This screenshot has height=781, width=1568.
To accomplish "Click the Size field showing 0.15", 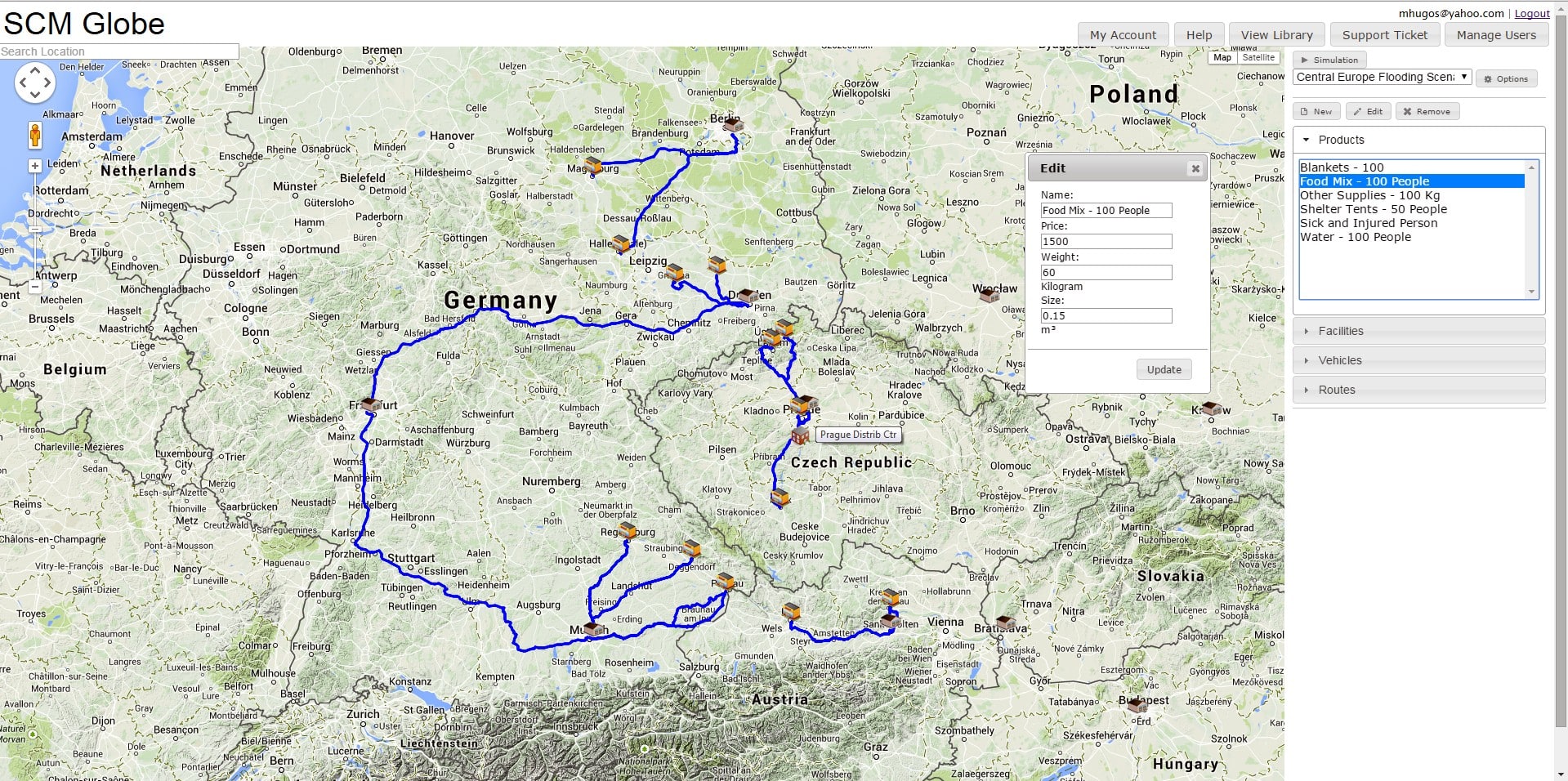I will click(1106, 316).
